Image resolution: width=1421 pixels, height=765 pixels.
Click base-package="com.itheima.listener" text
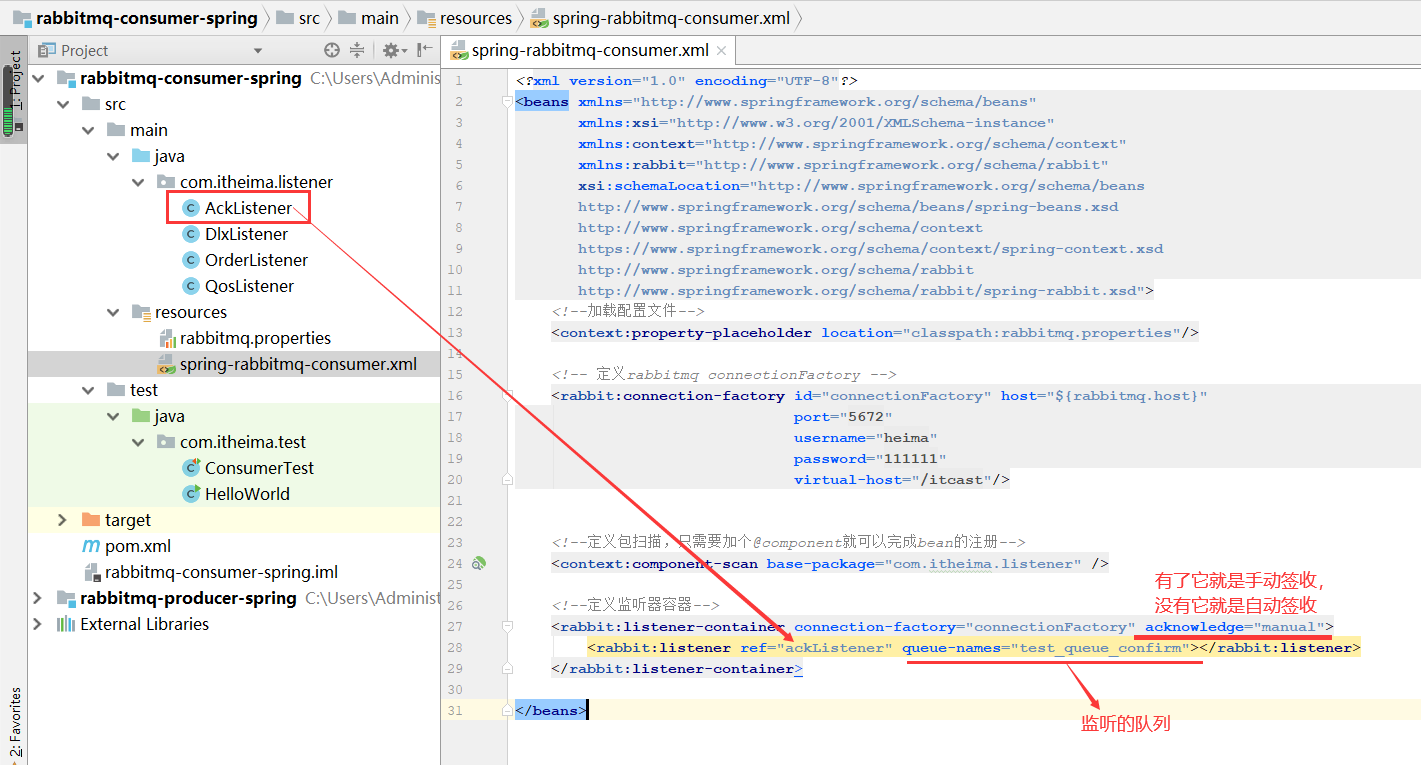click(x=924, y=564)
